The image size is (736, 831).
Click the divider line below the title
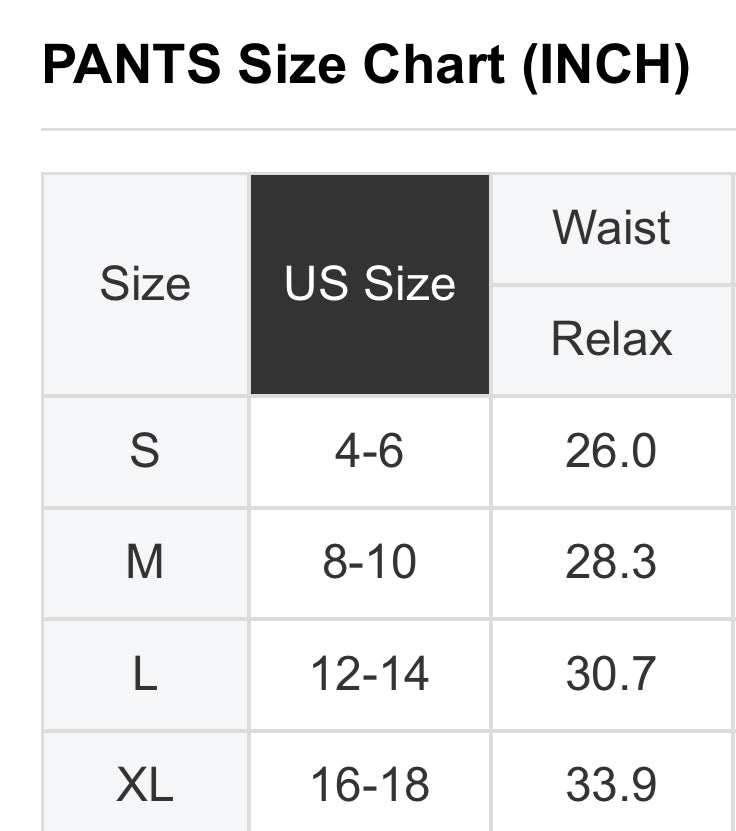coord(388,130)
